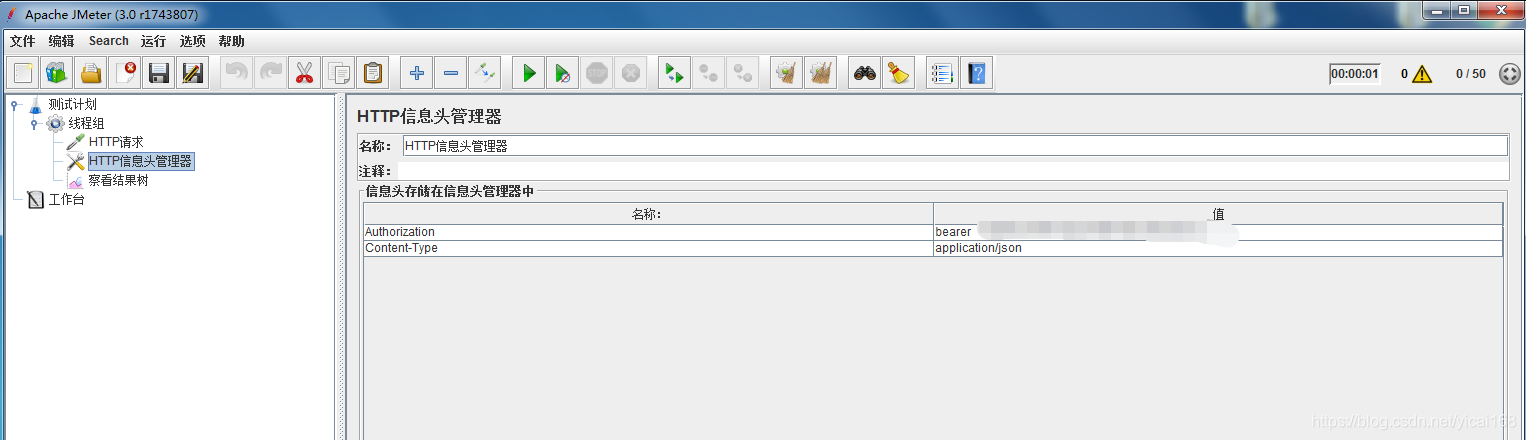Paste the element with the clipboard icon
Image resolution: width=1526 pixels, height=440 pixels.
coord(373,73)
